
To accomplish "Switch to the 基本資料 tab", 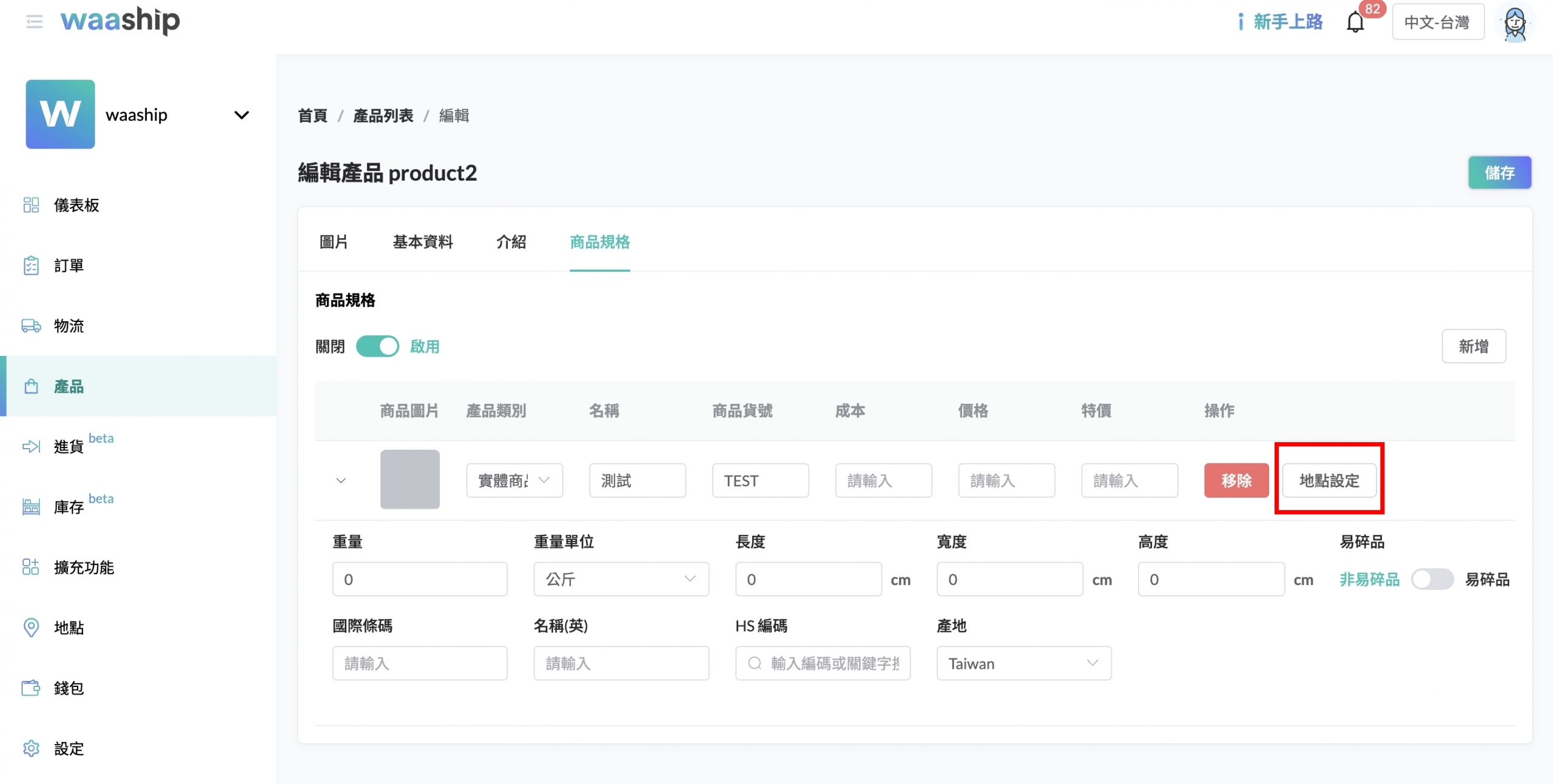I will pyautogui.click(x=422, y=242).
